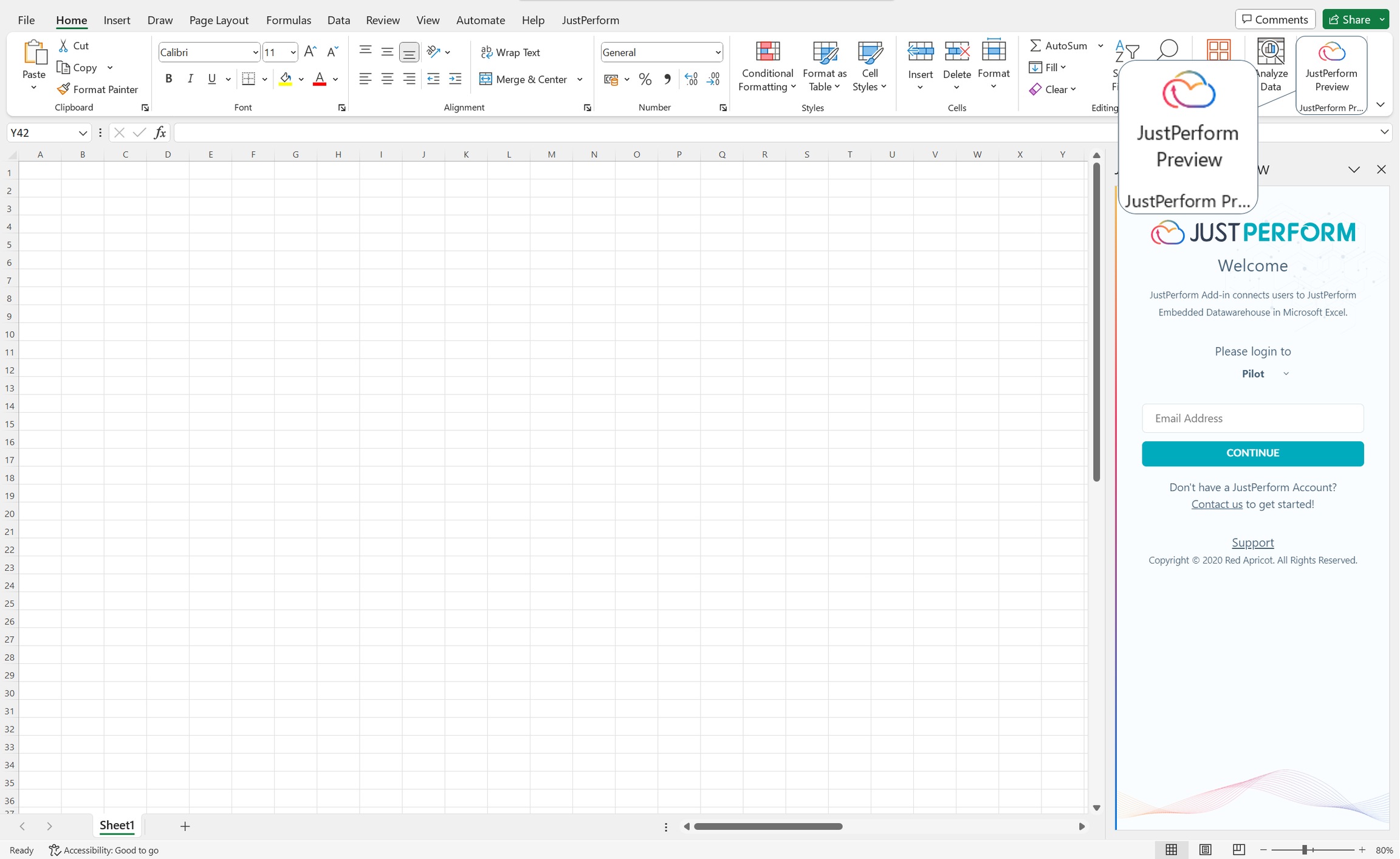The image size is (1400, 859).
Task: Click the Percent Style icon
Action: (x=645, y=79)
